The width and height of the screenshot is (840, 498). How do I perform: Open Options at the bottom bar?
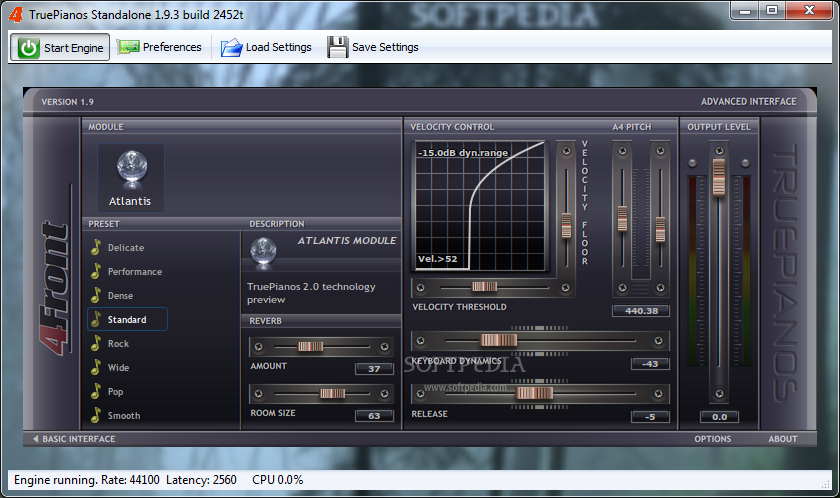(712, 439)
